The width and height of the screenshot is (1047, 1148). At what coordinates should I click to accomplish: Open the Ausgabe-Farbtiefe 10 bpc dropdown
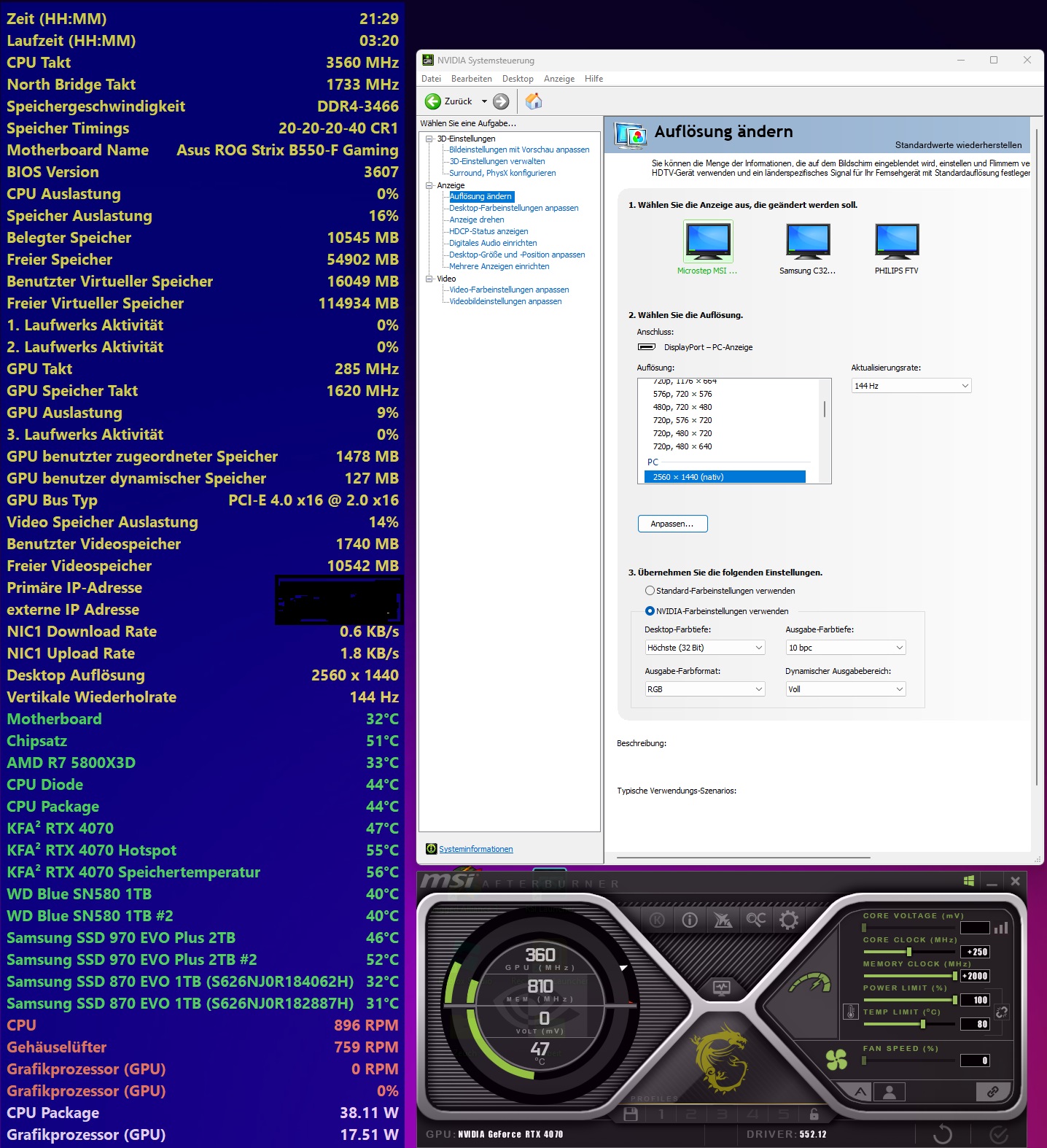[846, 648]
